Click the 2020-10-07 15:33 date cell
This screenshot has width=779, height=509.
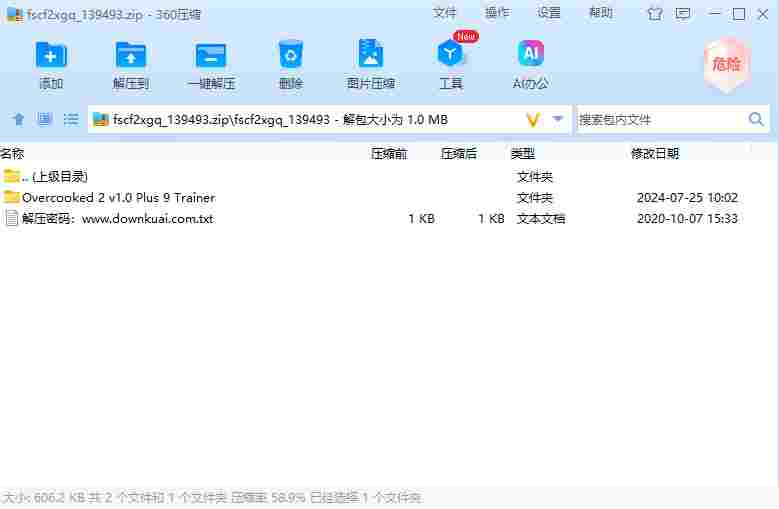coord(687,218)
